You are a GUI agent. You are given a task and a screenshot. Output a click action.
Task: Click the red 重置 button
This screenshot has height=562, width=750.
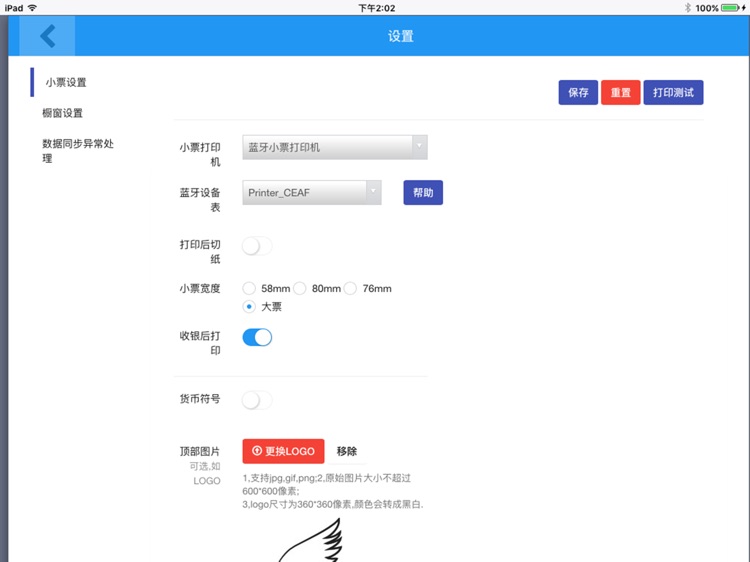(x=620, y=92)
